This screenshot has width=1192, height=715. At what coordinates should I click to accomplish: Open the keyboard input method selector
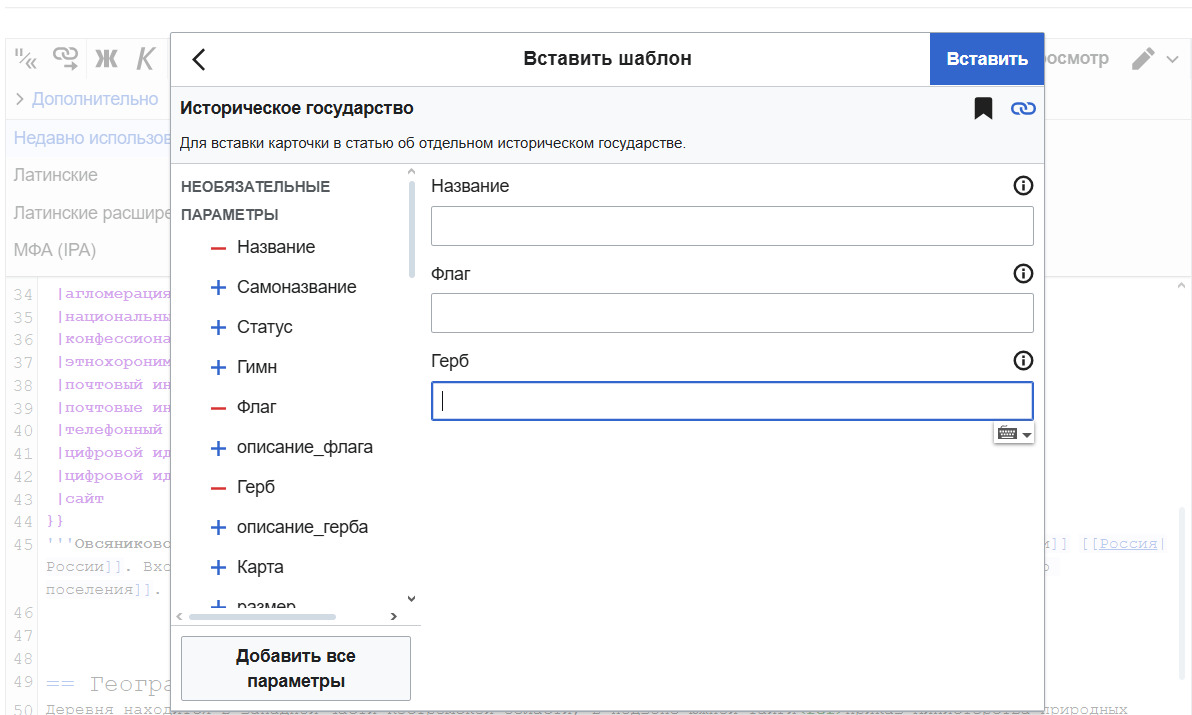click(x=1013, y=433)
